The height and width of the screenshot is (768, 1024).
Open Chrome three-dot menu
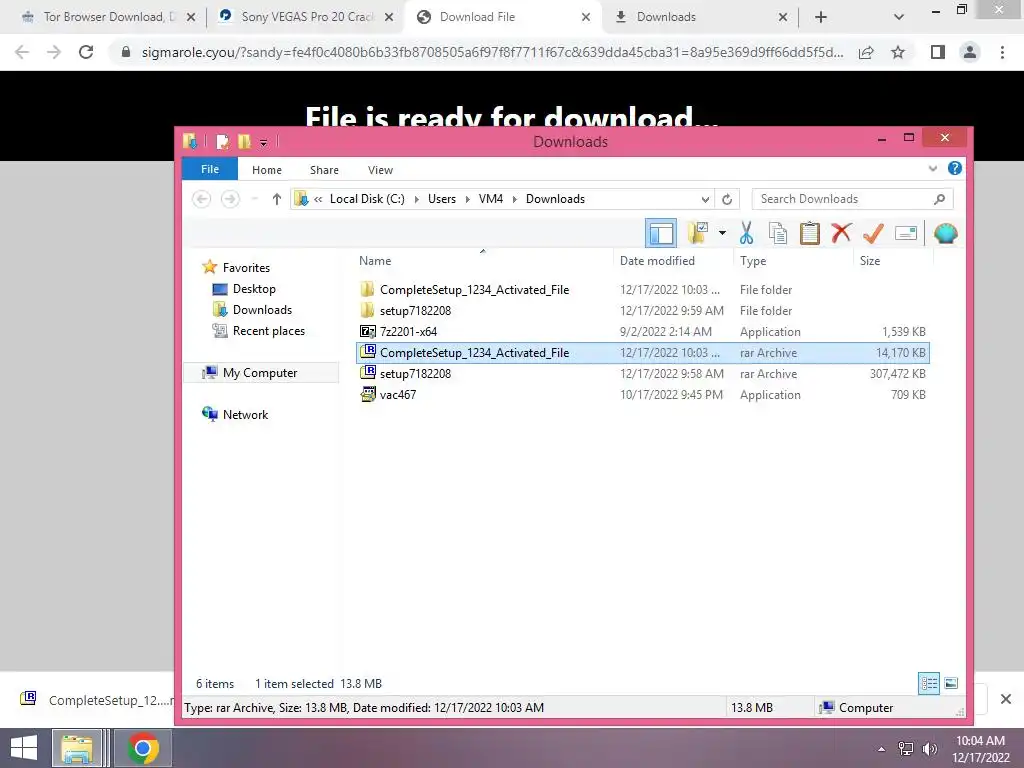1002,52
